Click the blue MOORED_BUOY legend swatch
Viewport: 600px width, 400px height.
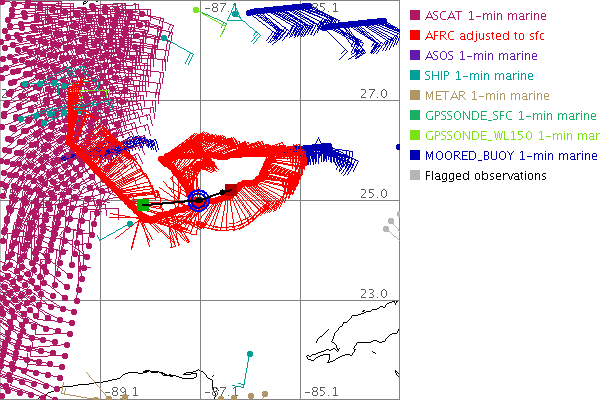pyautogui.click(x=415, y=156)
